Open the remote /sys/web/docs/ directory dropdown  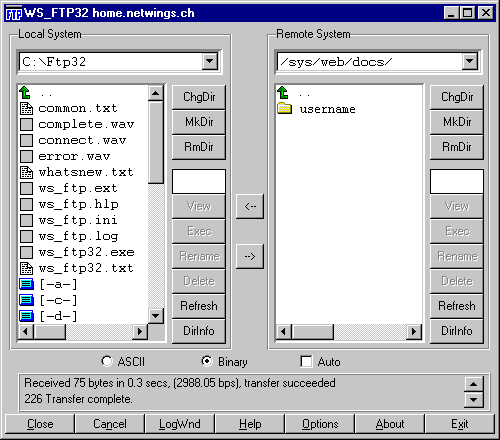tap(470, 62)
